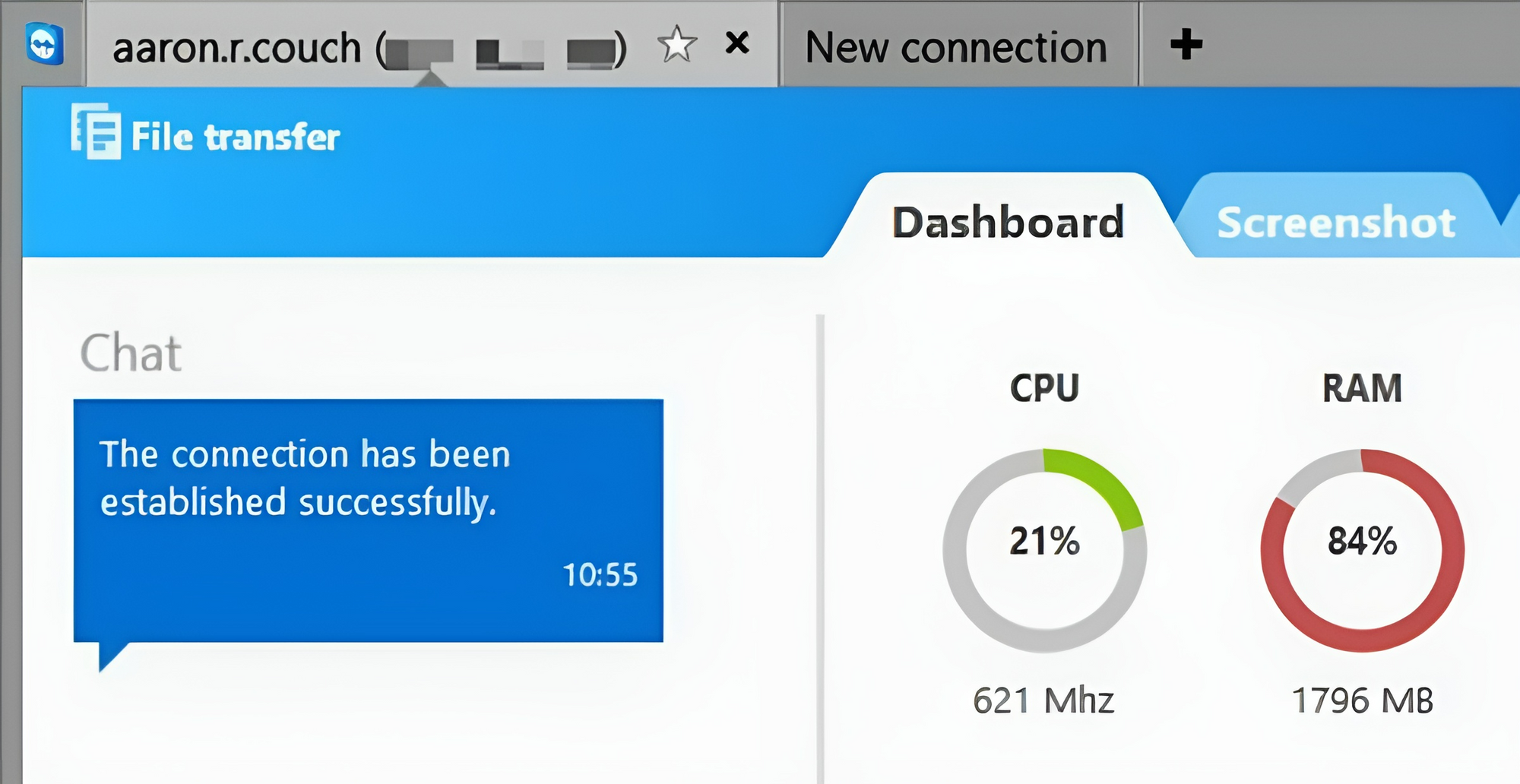This screenshot has height=784, width=1520.
Task: Open the Screenshot tab
Action: 1337,223
